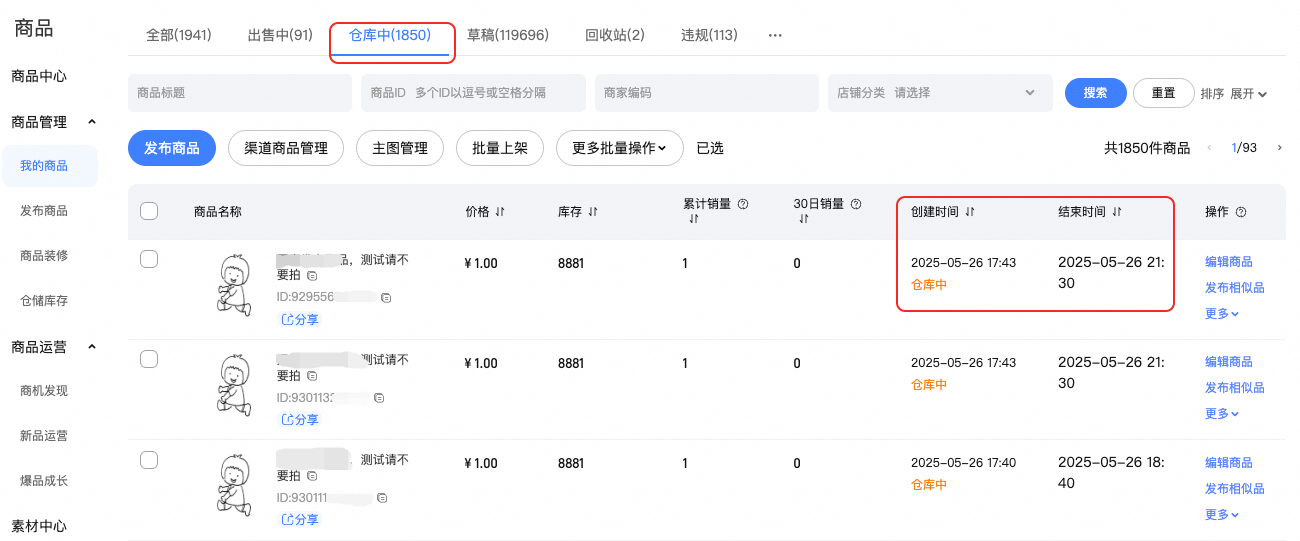1300x541 pixels.
Task: Check the first product row checkbox
Action: point(149,259)
